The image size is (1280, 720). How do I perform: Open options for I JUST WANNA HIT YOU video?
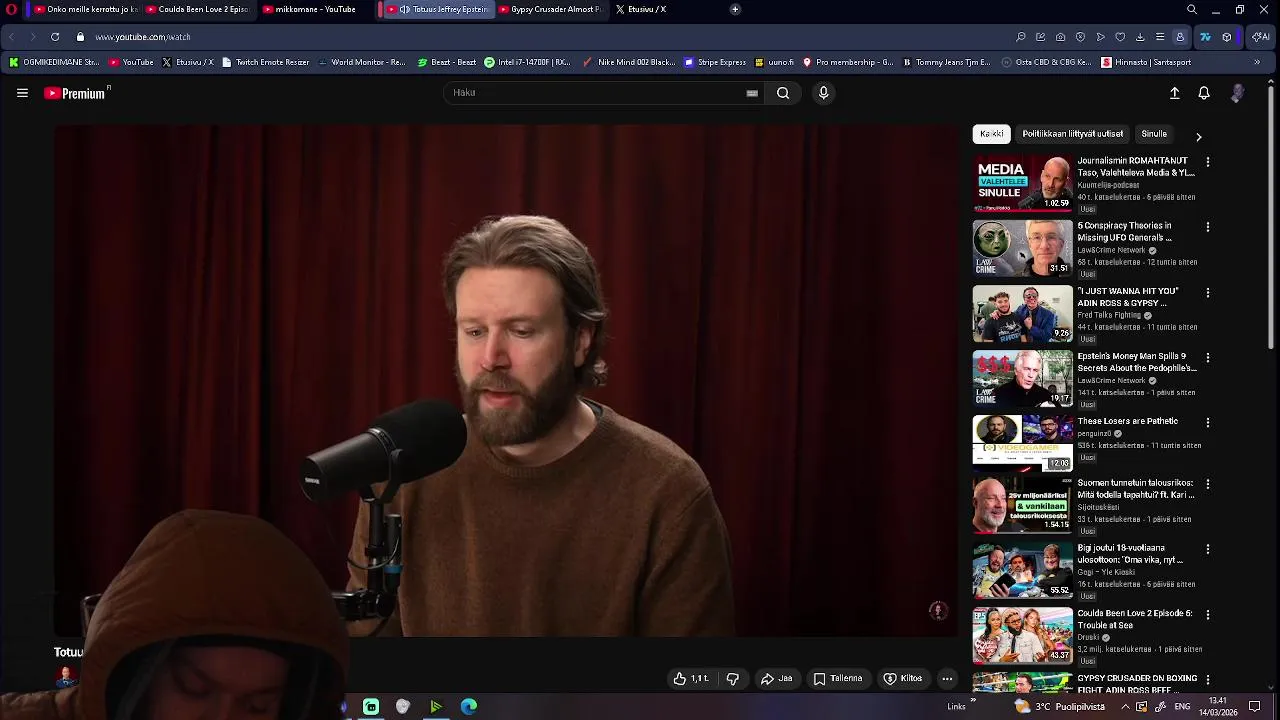[x=1208, y=293]
